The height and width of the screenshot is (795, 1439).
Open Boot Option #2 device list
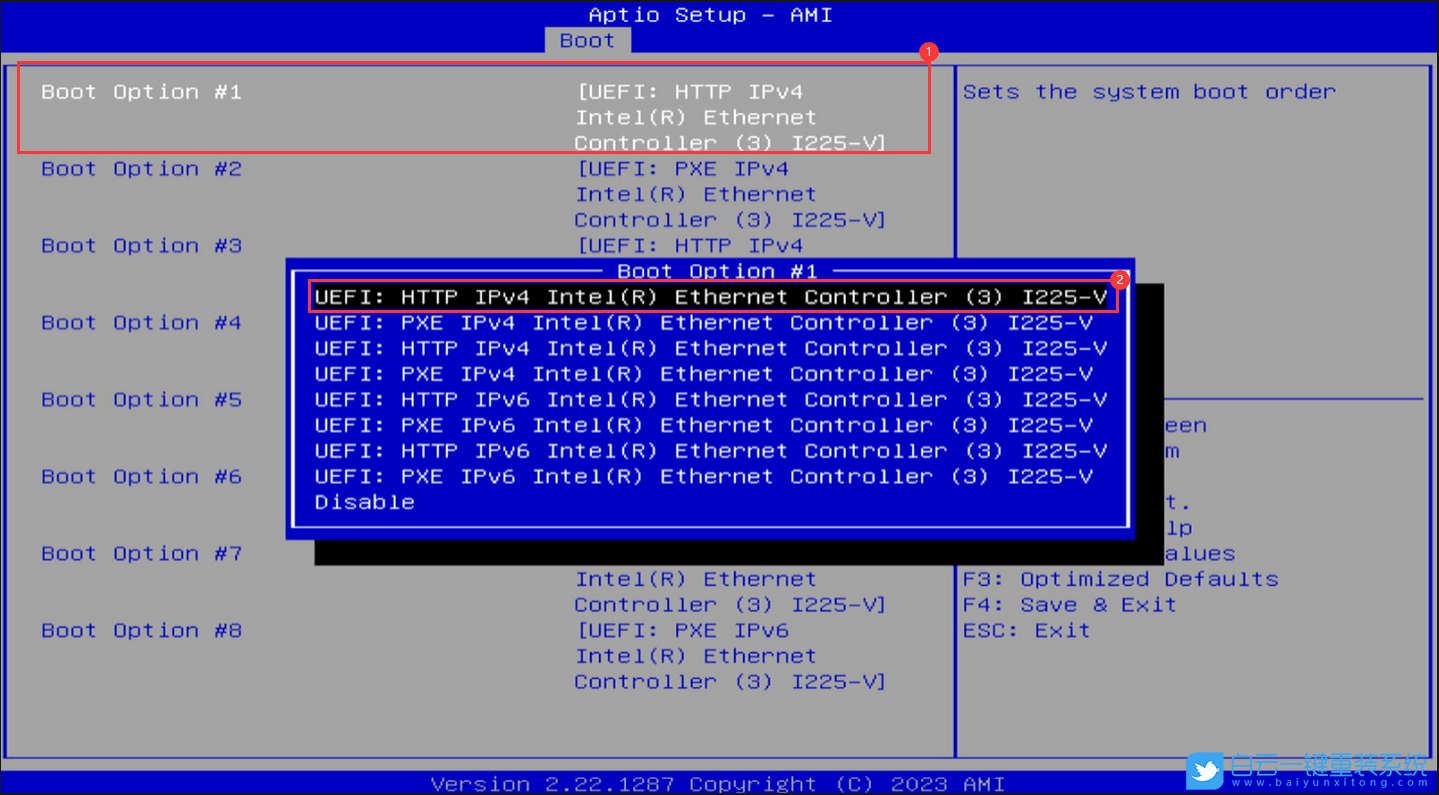(140, 168)
